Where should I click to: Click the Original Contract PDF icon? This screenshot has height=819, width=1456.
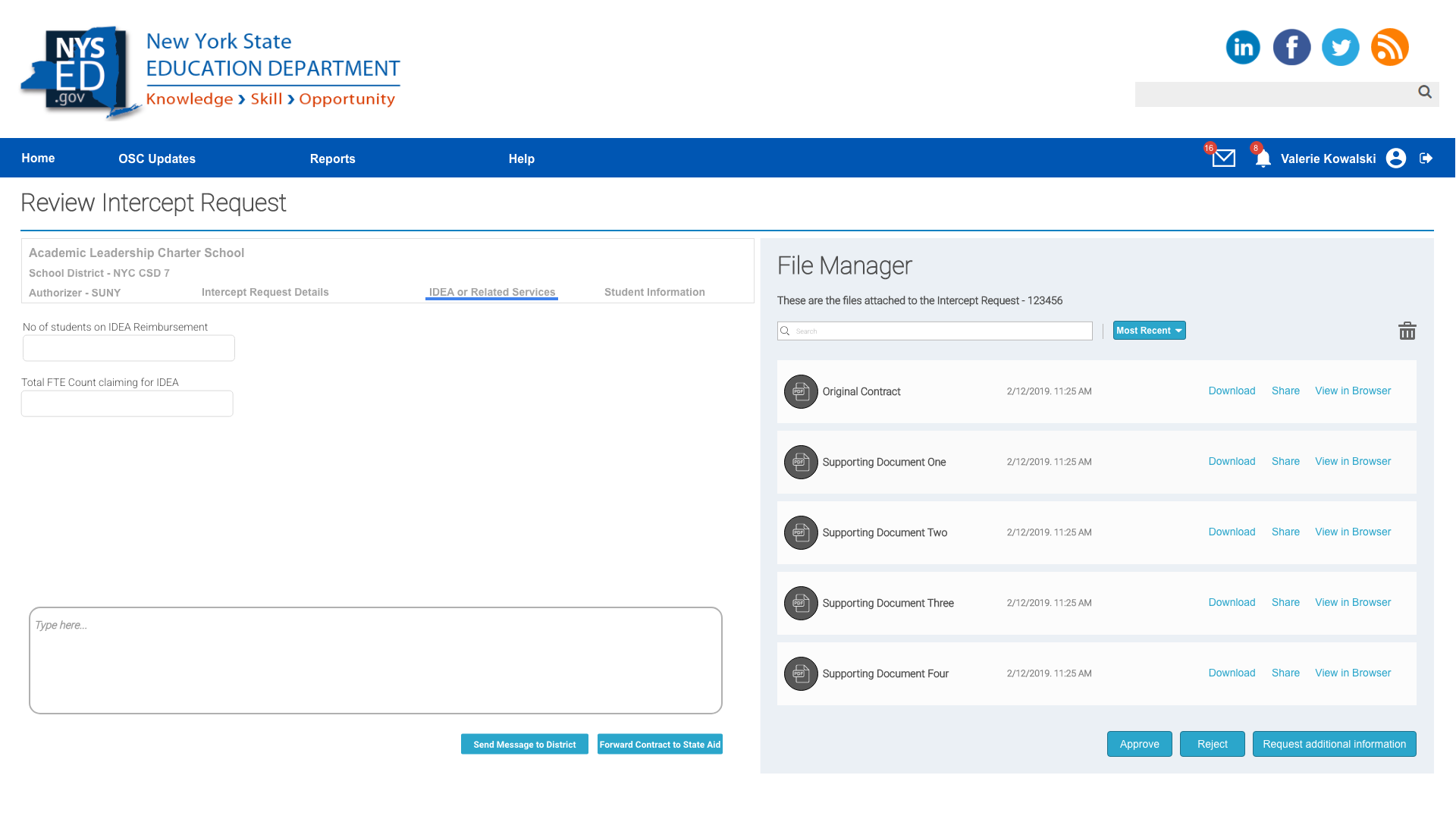pos(801,392)
